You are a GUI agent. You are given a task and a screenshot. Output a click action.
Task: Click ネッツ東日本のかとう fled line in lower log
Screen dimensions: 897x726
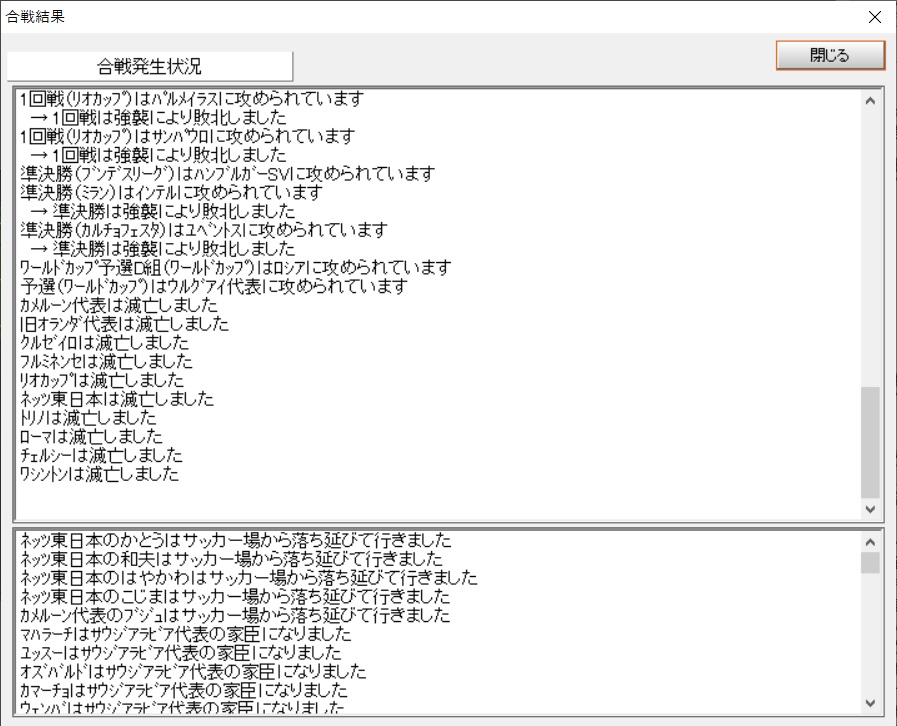click(235, 541)
